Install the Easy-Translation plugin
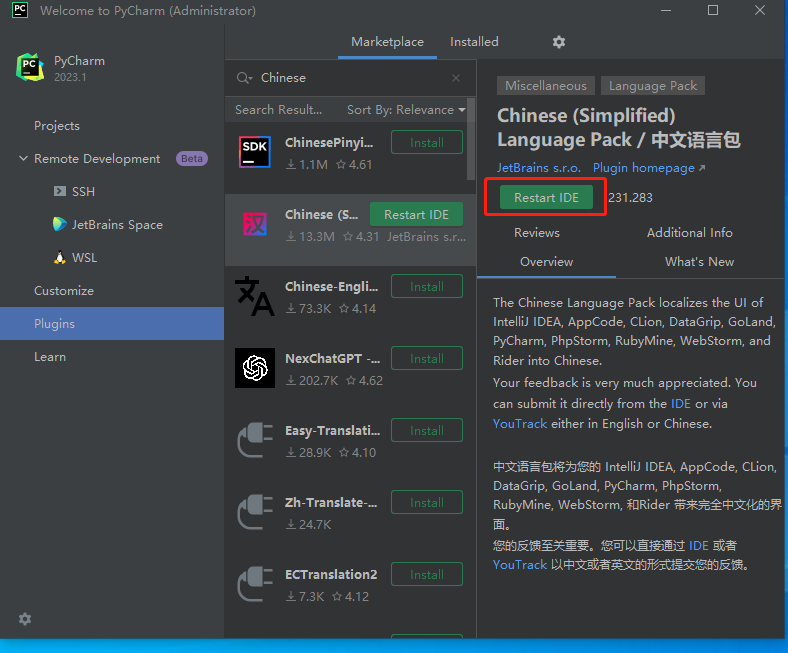This screenshot has width=788, height=653. [x=427, y=430]
